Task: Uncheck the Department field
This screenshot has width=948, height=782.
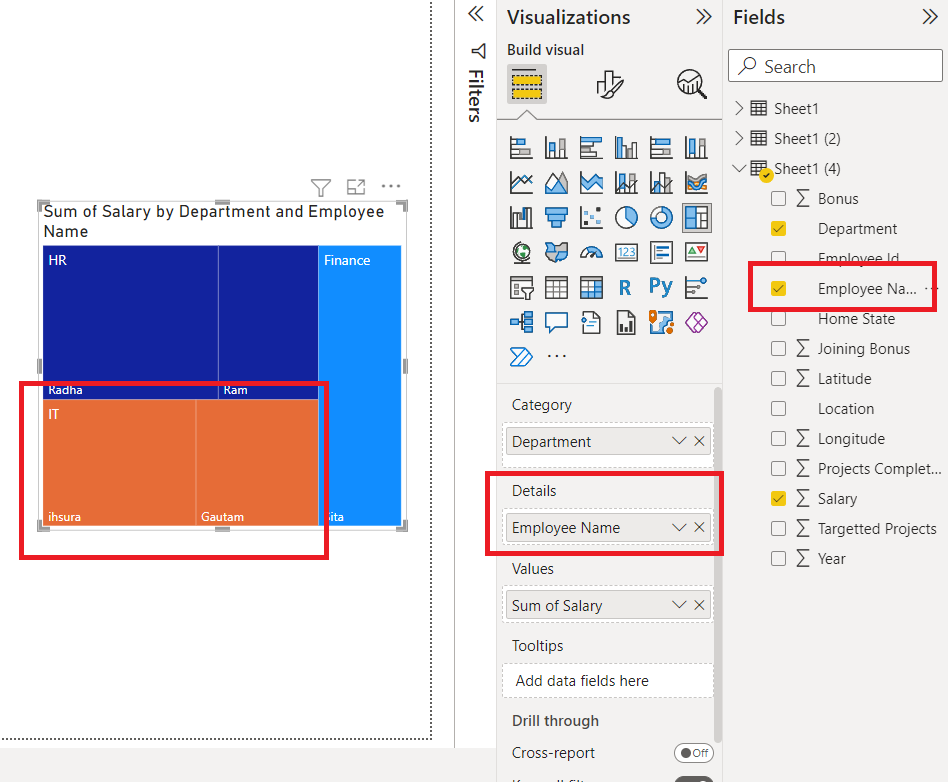Action: coord(779,229)
